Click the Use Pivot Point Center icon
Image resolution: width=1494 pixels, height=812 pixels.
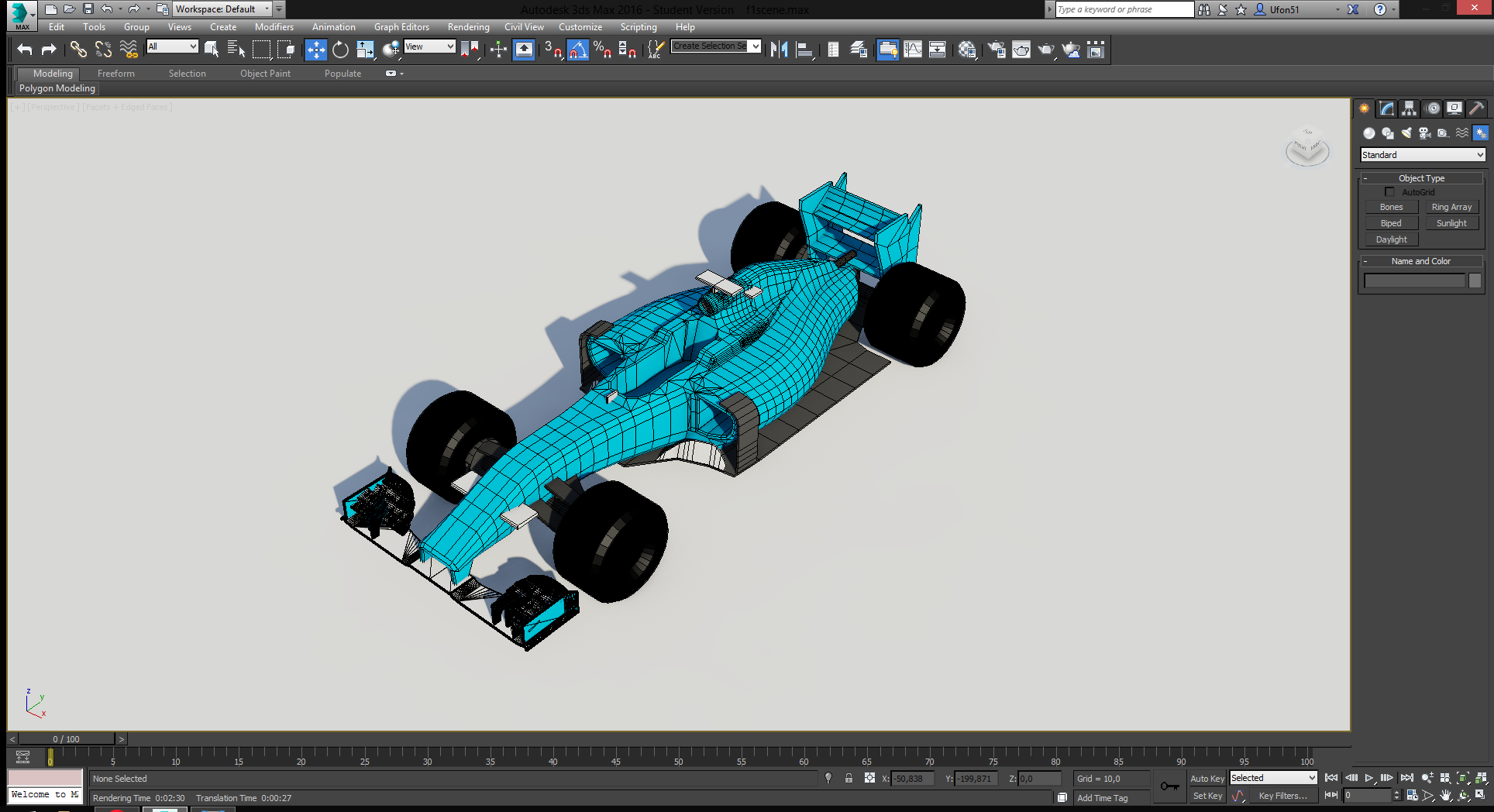pyautogui.click(x=470, y=50)
